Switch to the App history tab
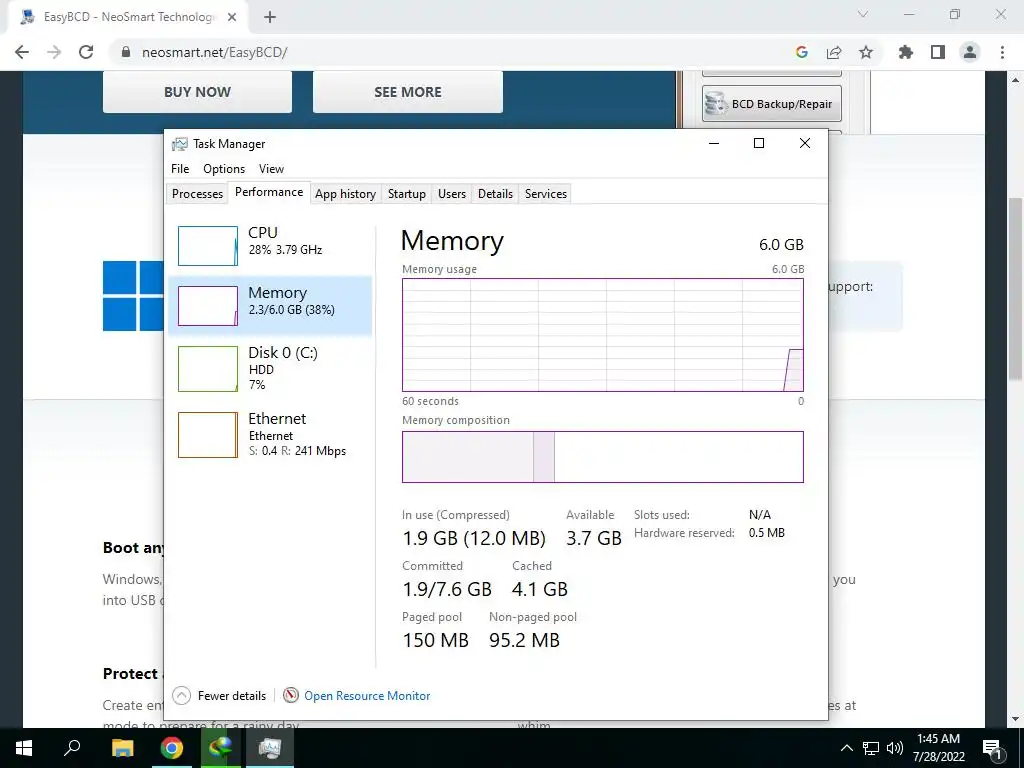 click(x=345, y=193)
